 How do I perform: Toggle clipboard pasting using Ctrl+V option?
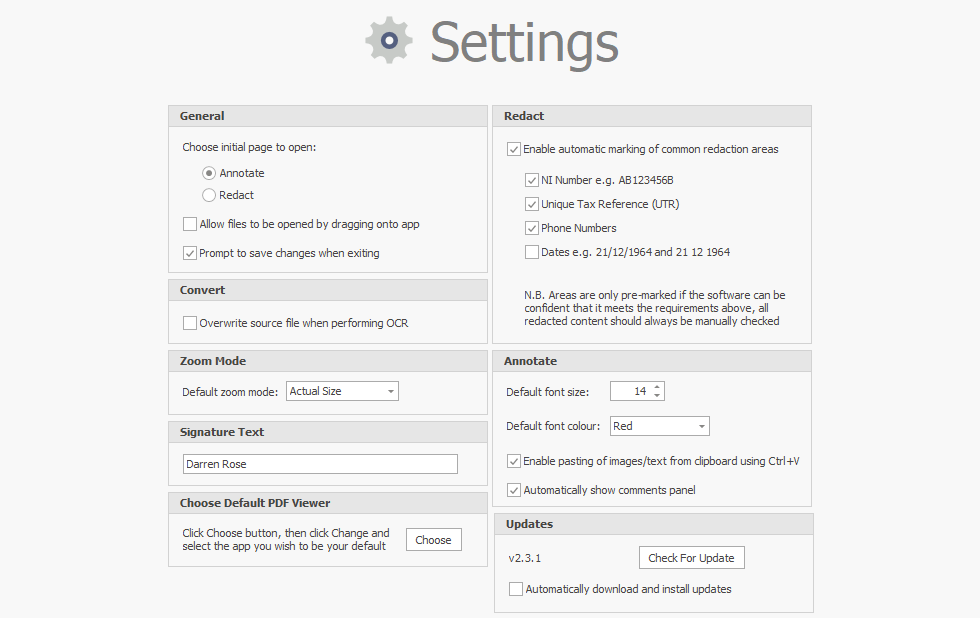(x=514, y=461)
